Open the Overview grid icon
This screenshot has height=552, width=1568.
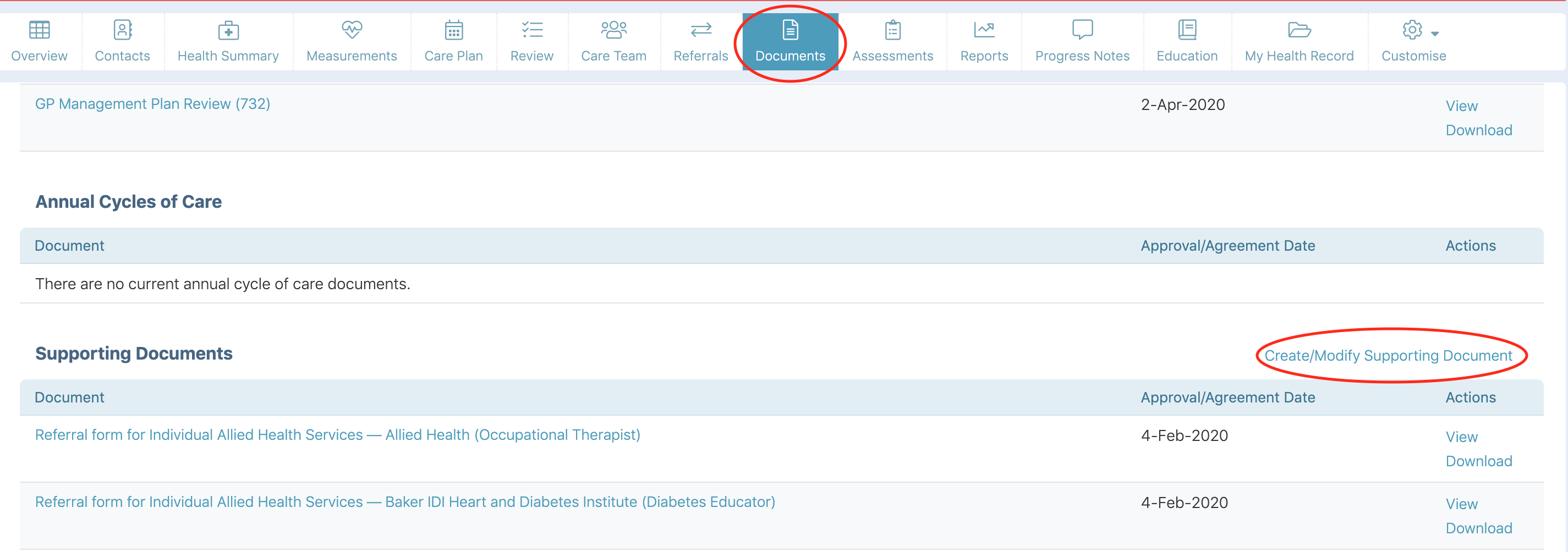(x=40, y=30)
